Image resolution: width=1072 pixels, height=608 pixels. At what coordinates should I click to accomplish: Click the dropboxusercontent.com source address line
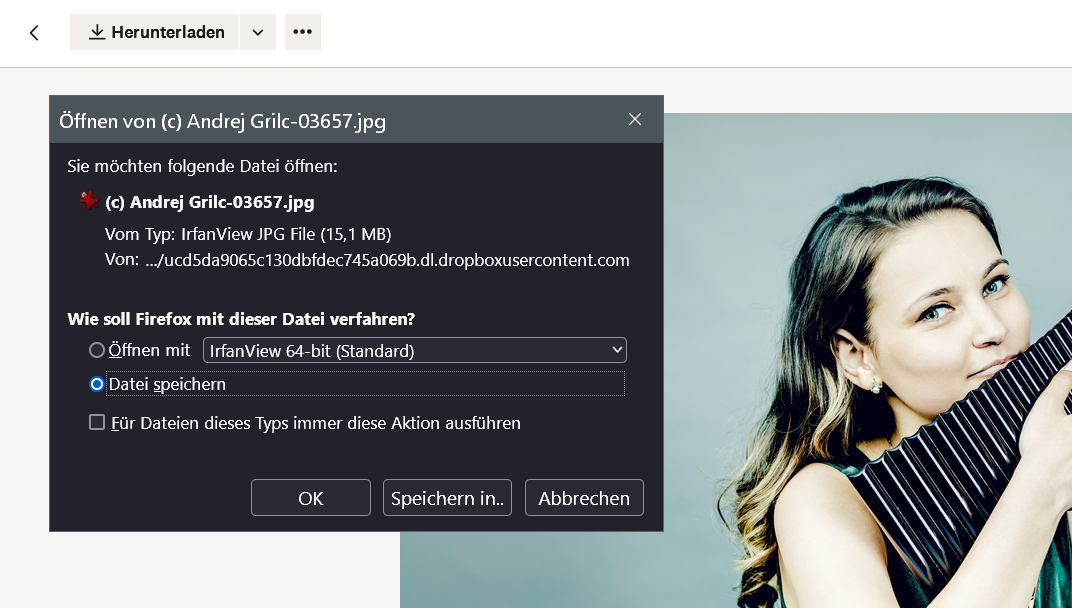click(367, 260)
